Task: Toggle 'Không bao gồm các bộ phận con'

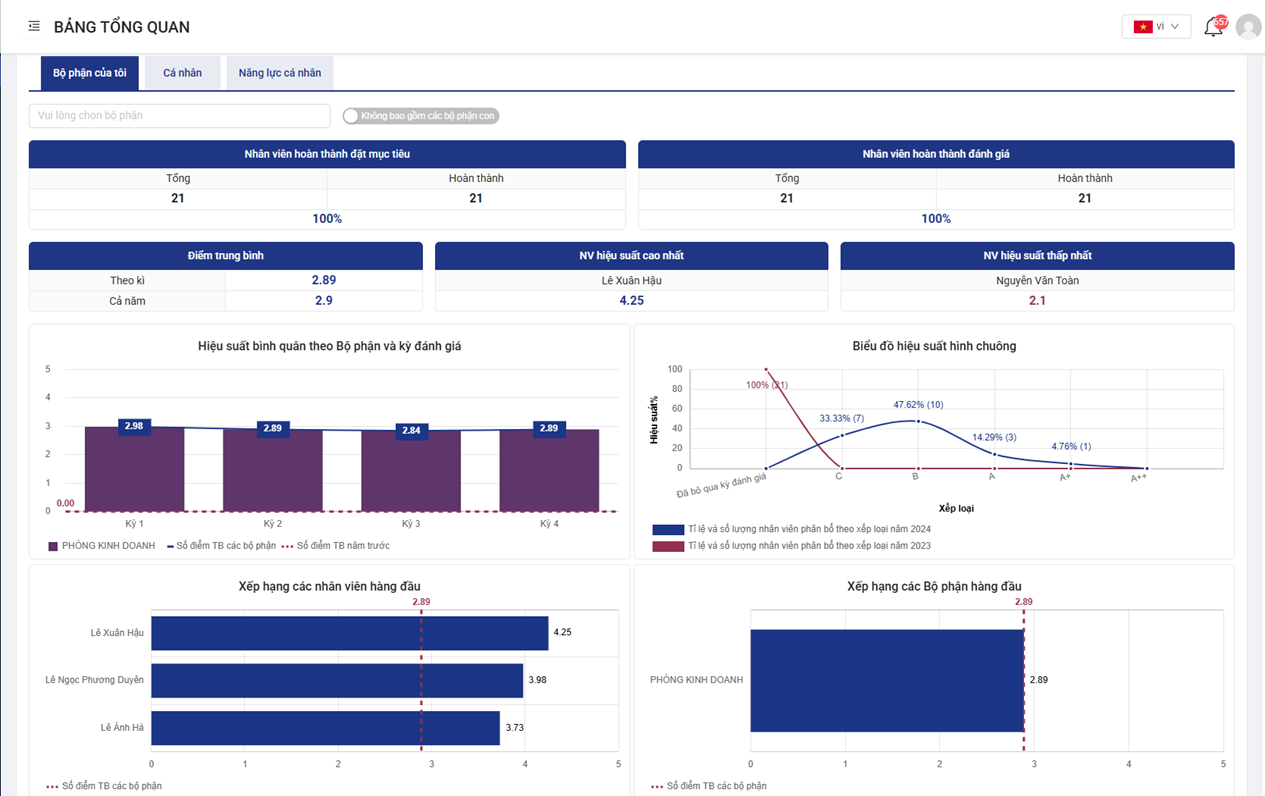Action: tap(351, 116)
